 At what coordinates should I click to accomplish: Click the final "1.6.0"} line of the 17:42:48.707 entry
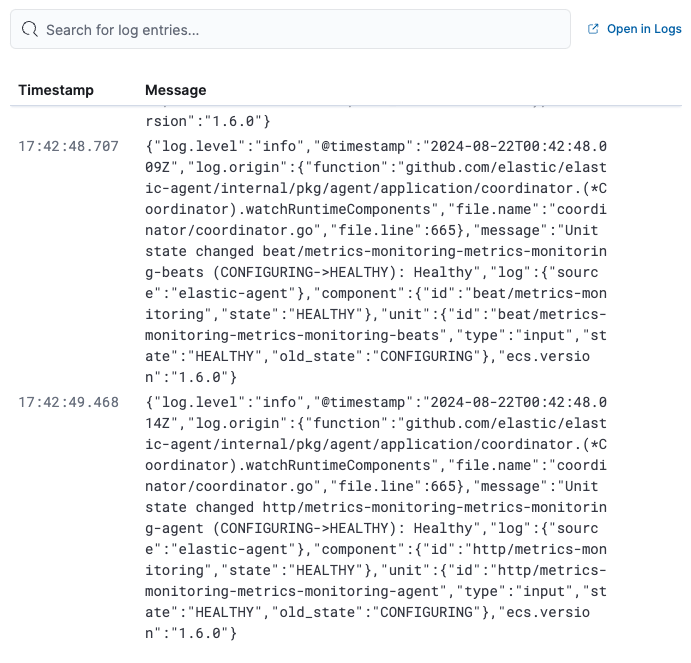point(190,377)
